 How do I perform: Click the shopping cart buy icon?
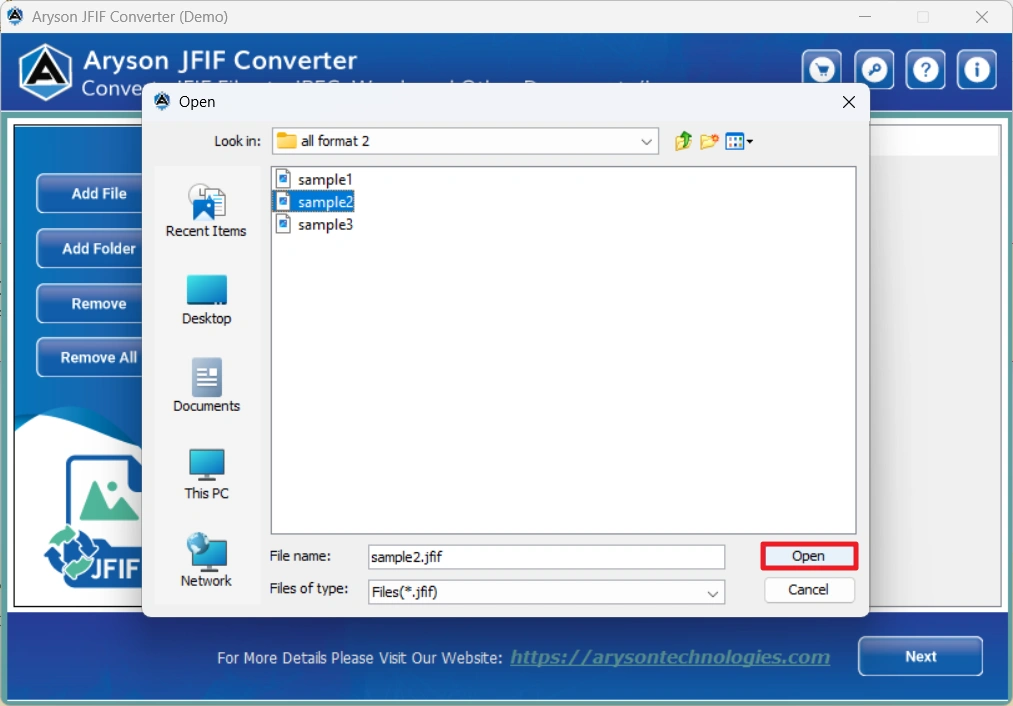822,69
